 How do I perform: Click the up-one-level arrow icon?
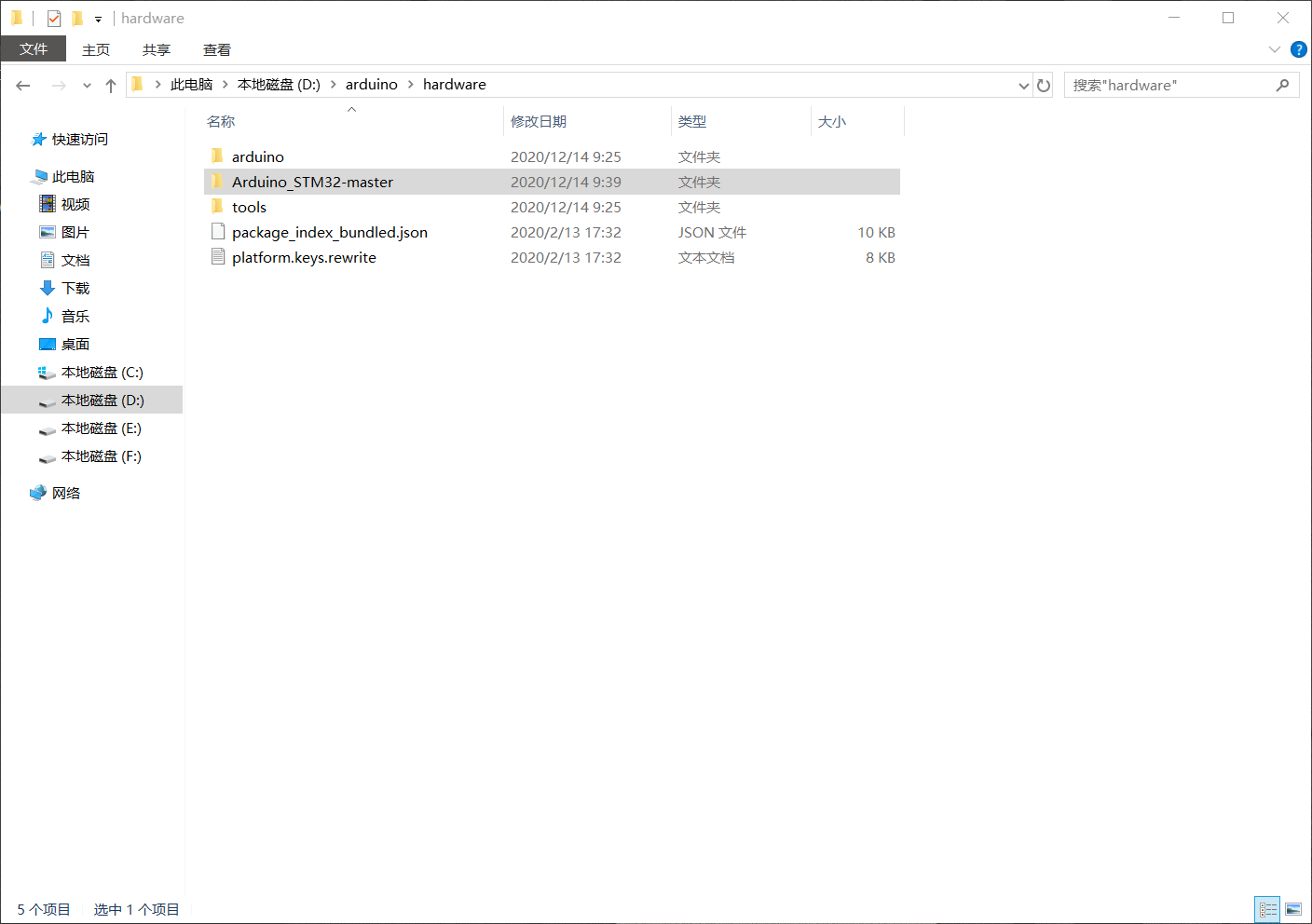tap(110, 85)
